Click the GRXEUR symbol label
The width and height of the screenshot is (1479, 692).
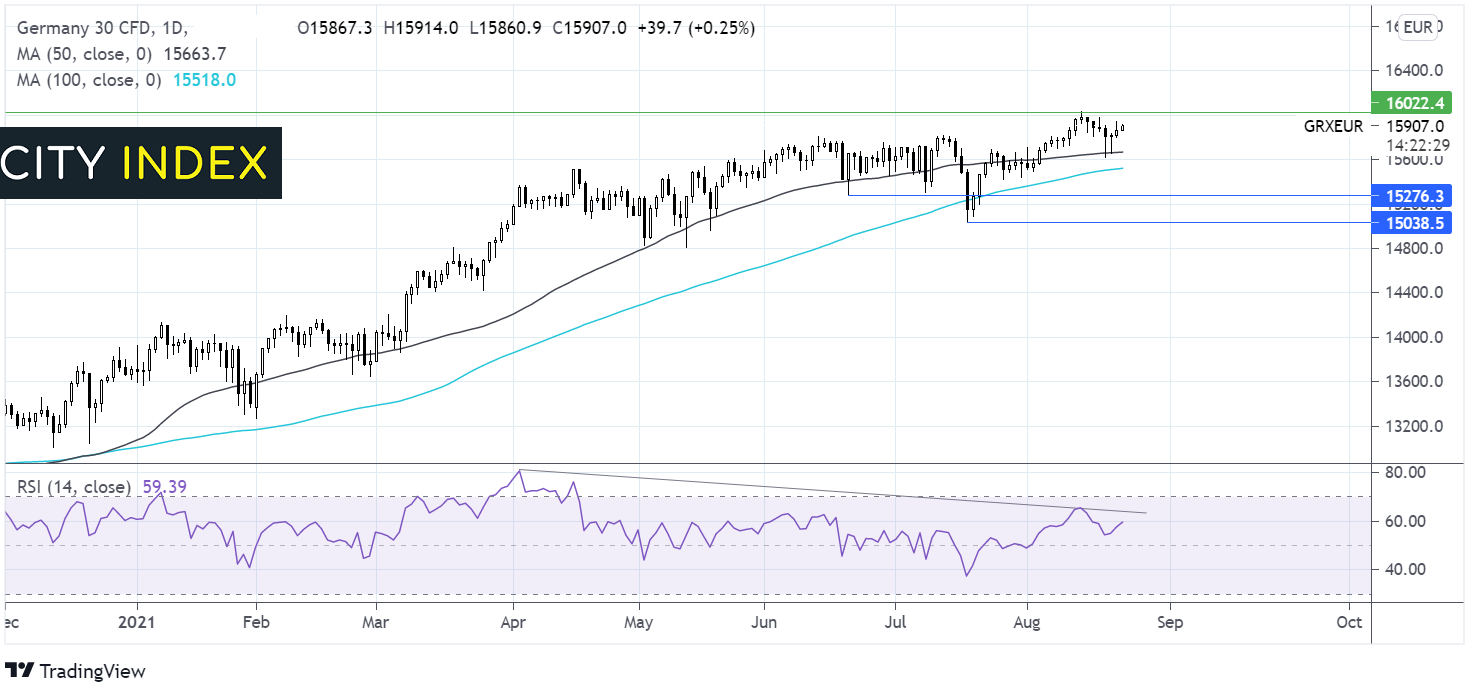pyautogui.click(x=1335, y=126)
